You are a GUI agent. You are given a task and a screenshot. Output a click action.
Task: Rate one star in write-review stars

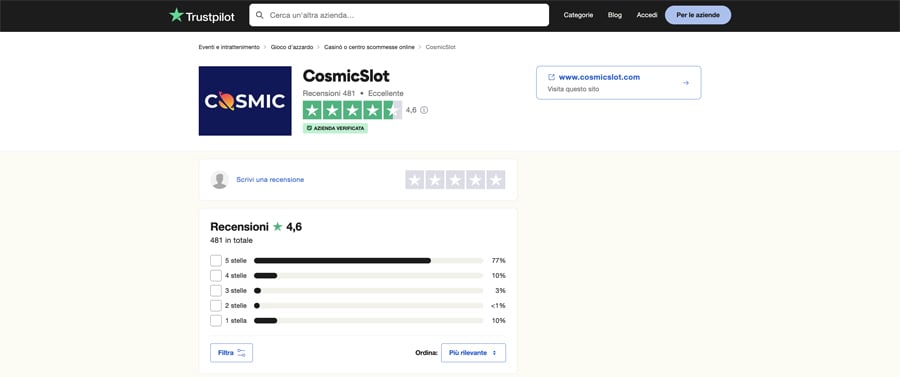coord(414,180)
